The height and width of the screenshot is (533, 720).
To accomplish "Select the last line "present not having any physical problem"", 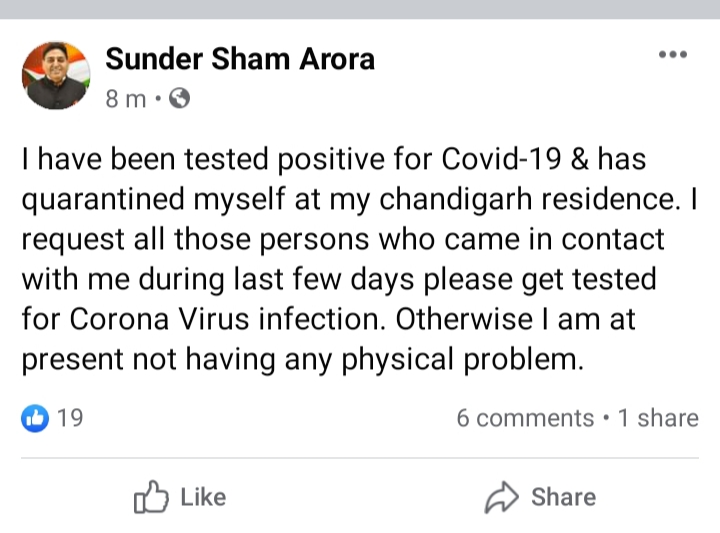I will pyautogui.click(x=301, y=360).
